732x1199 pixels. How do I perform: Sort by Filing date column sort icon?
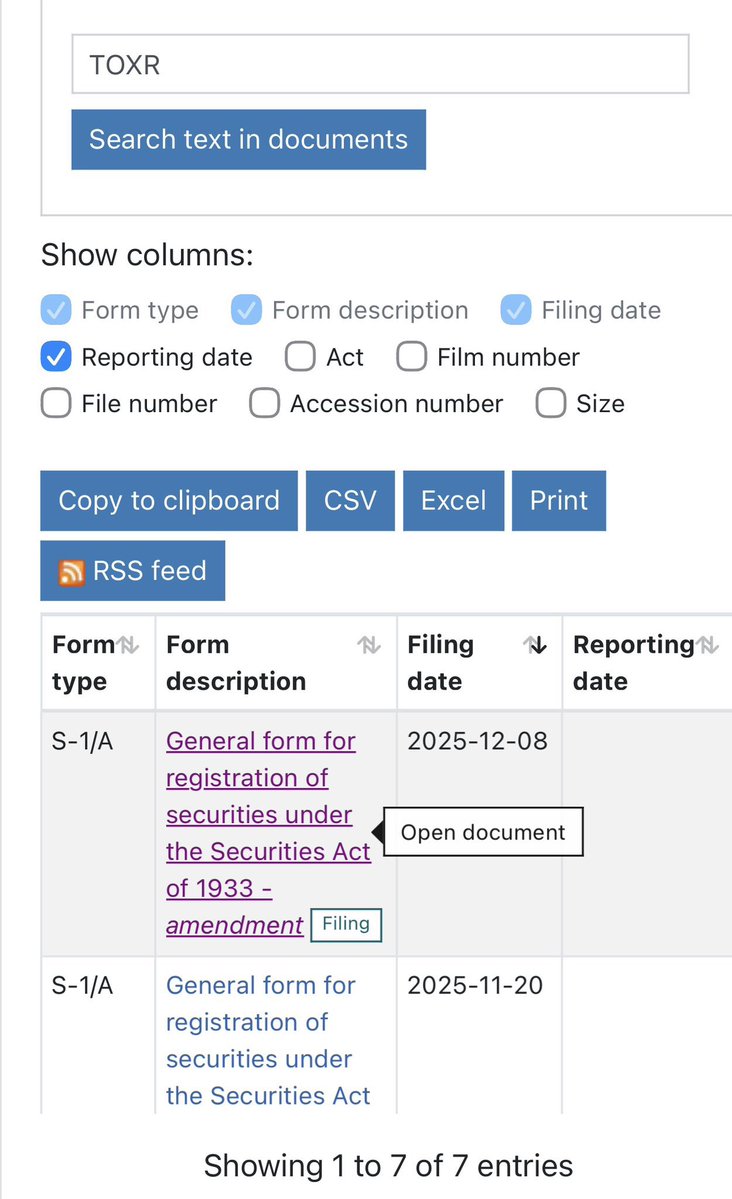pos(535,645)
